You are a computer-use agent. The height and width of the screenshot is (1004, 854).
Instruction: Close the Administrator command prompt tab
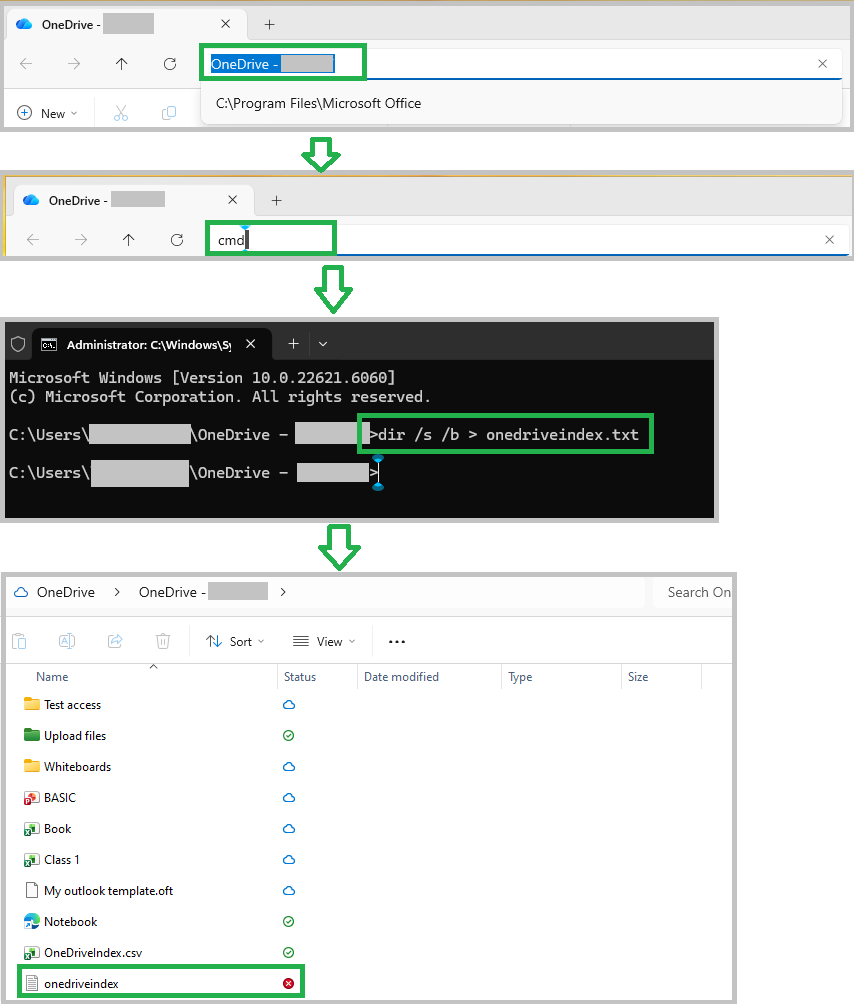coord(251,344)
